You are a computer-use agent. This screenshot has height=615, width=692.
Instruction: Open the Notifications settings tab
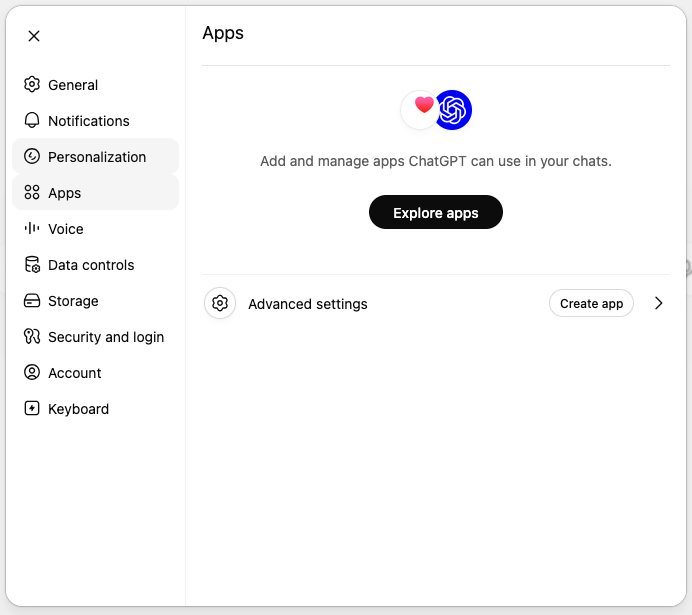[x=95, y=121]
